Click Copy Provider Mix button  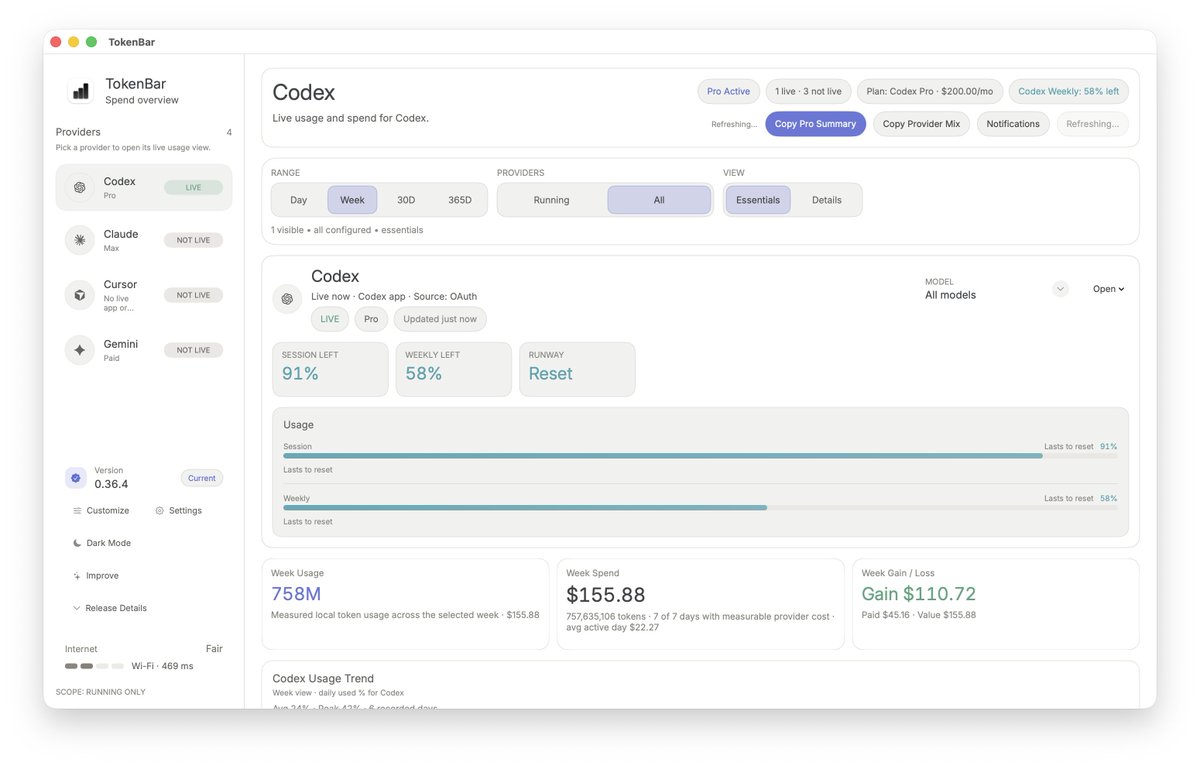[x=921, y=124]
